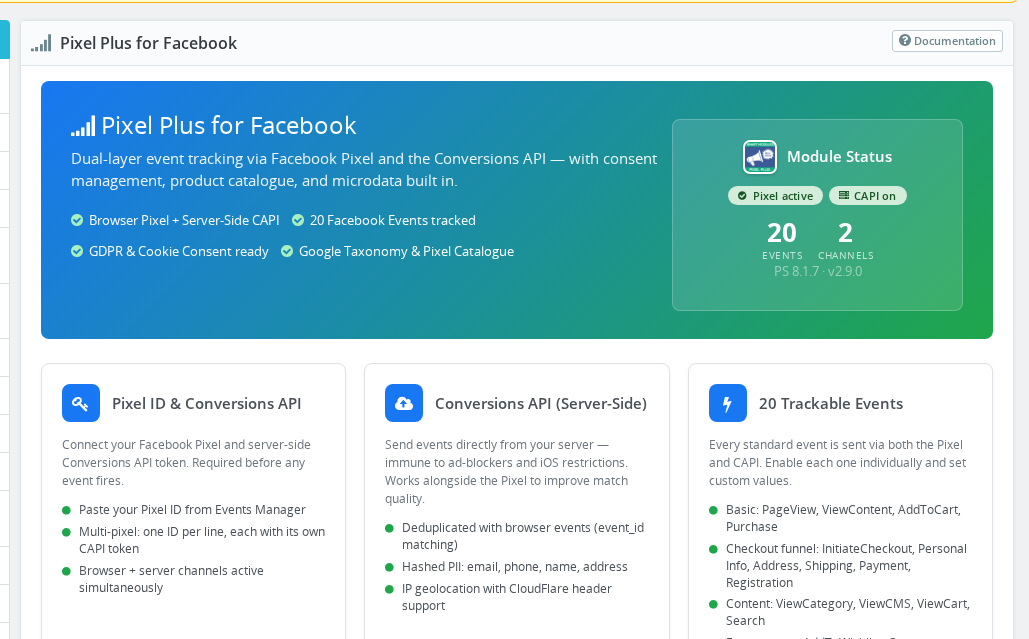Click checkmark beside 20 Facebook Events tracked

click(298, 220)
